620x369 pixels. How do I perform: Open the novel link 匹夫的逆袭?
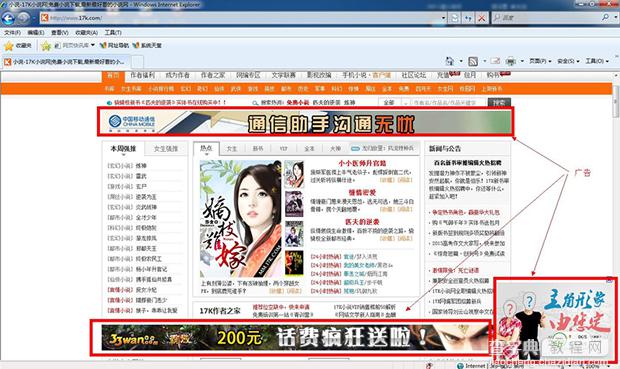(x=362, y=222)
